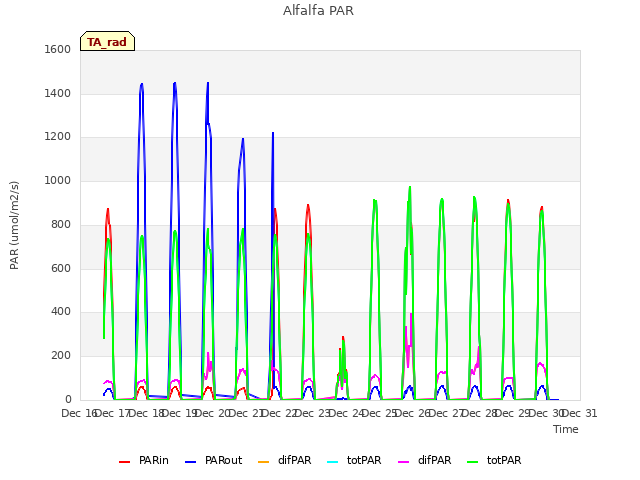Click the 400 y-axis tick label
This screenshot has width=640, height=480.
click(61, 312)
